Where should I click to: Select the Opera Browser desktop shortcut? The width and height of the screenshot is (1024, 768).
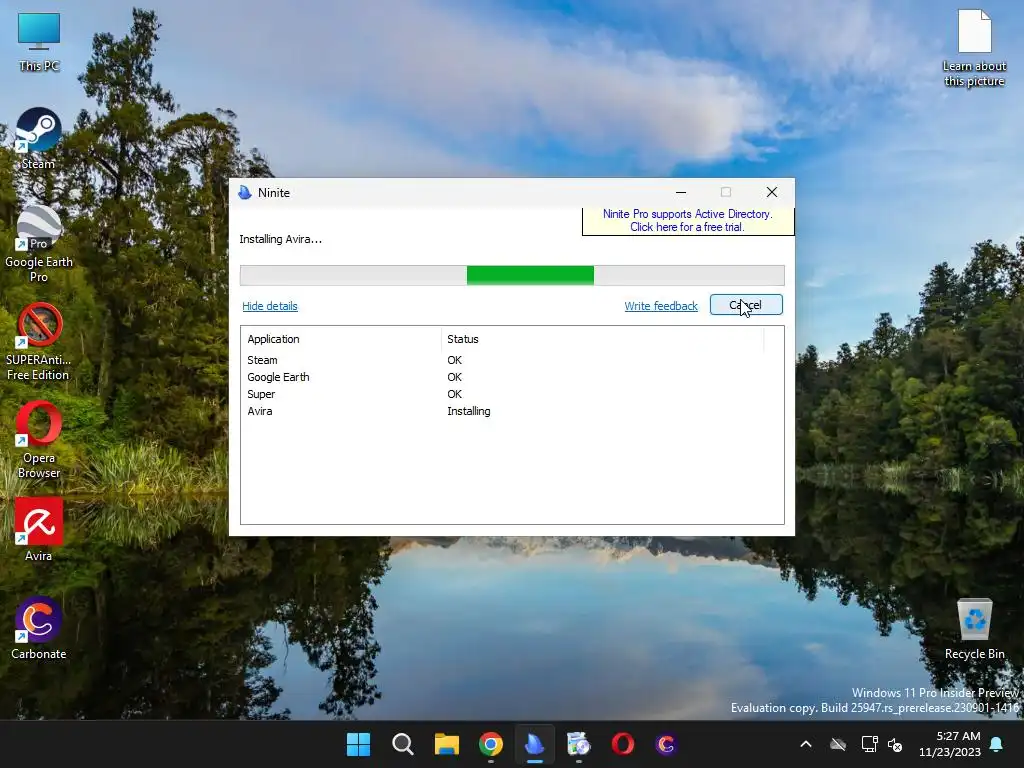[x=39, y=440]
